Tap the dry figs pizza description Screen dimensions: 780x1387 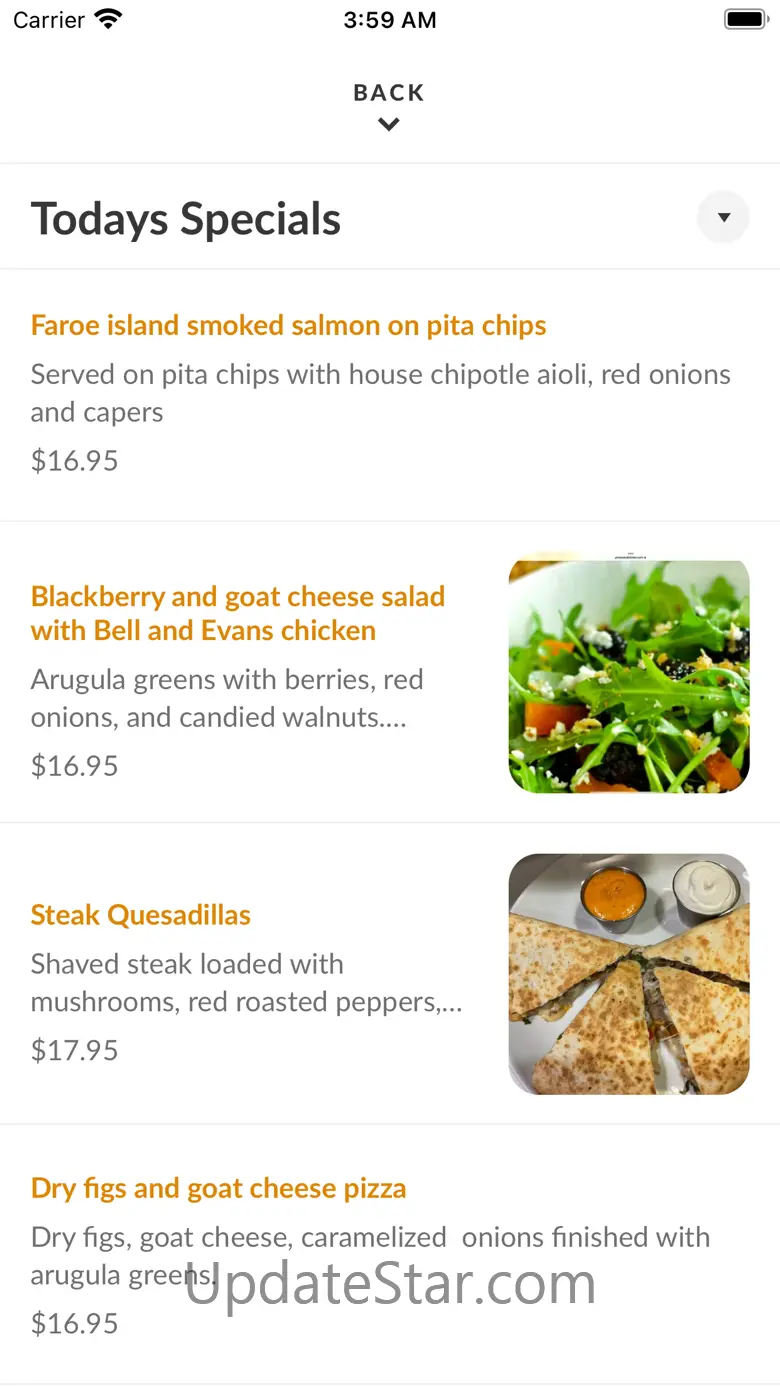click(x=371, y=1256)
